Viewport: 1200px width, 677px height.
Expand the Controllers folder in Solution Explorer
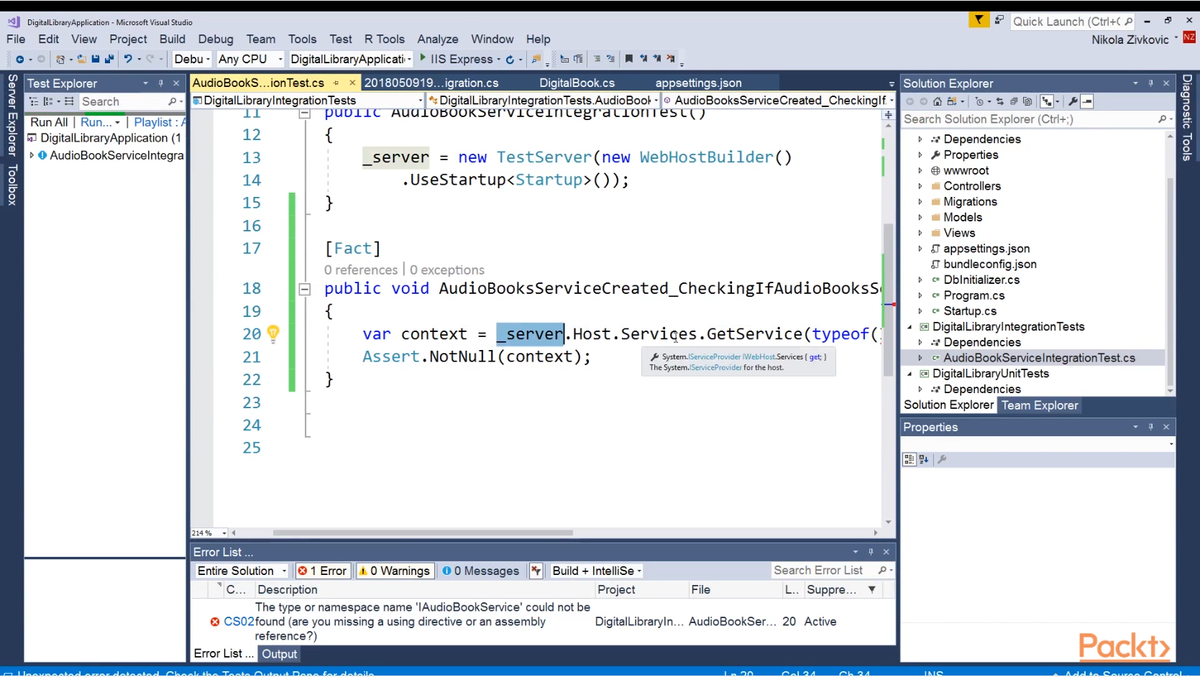[921, 186]
